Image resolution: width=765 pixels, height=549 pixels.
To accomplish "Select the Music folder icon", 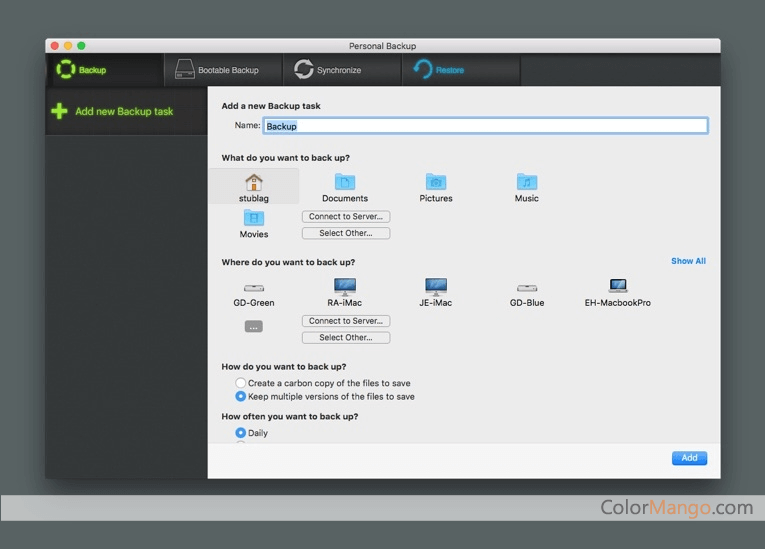I will [527, 182].
